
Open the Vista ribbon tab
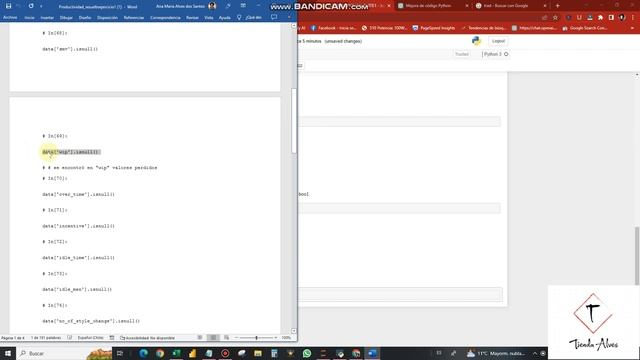pyautogui.click(x=209, y=18)
